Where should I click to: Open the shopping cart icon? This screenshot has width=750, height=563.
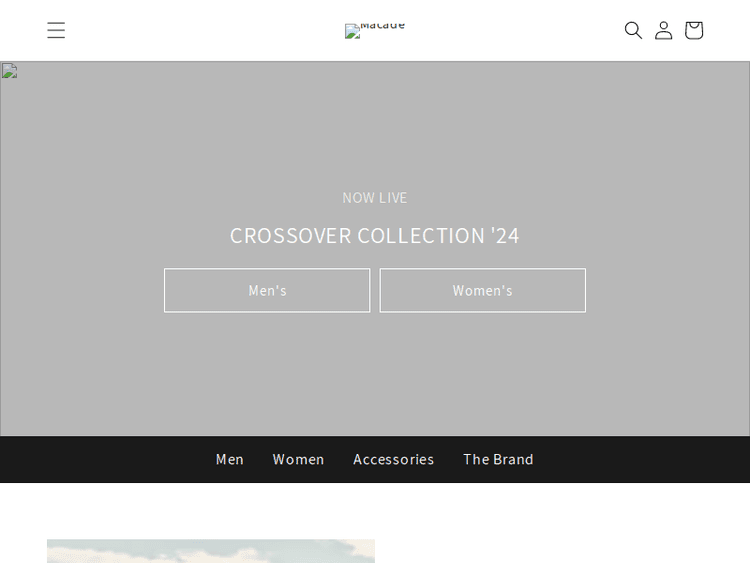[693, 30]
